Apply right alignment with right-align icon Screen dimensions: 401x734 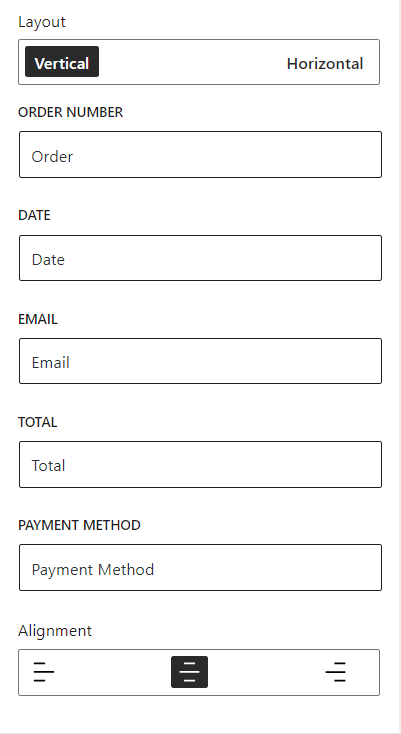pyautogui.click(x=335, y=672)
